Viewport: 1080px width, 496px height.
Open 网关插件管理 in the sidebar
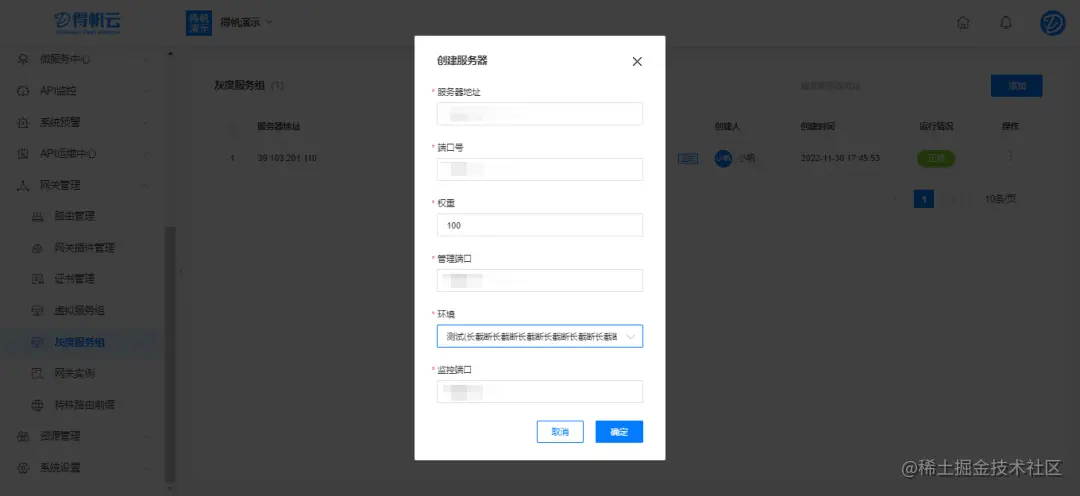point(84,248)
